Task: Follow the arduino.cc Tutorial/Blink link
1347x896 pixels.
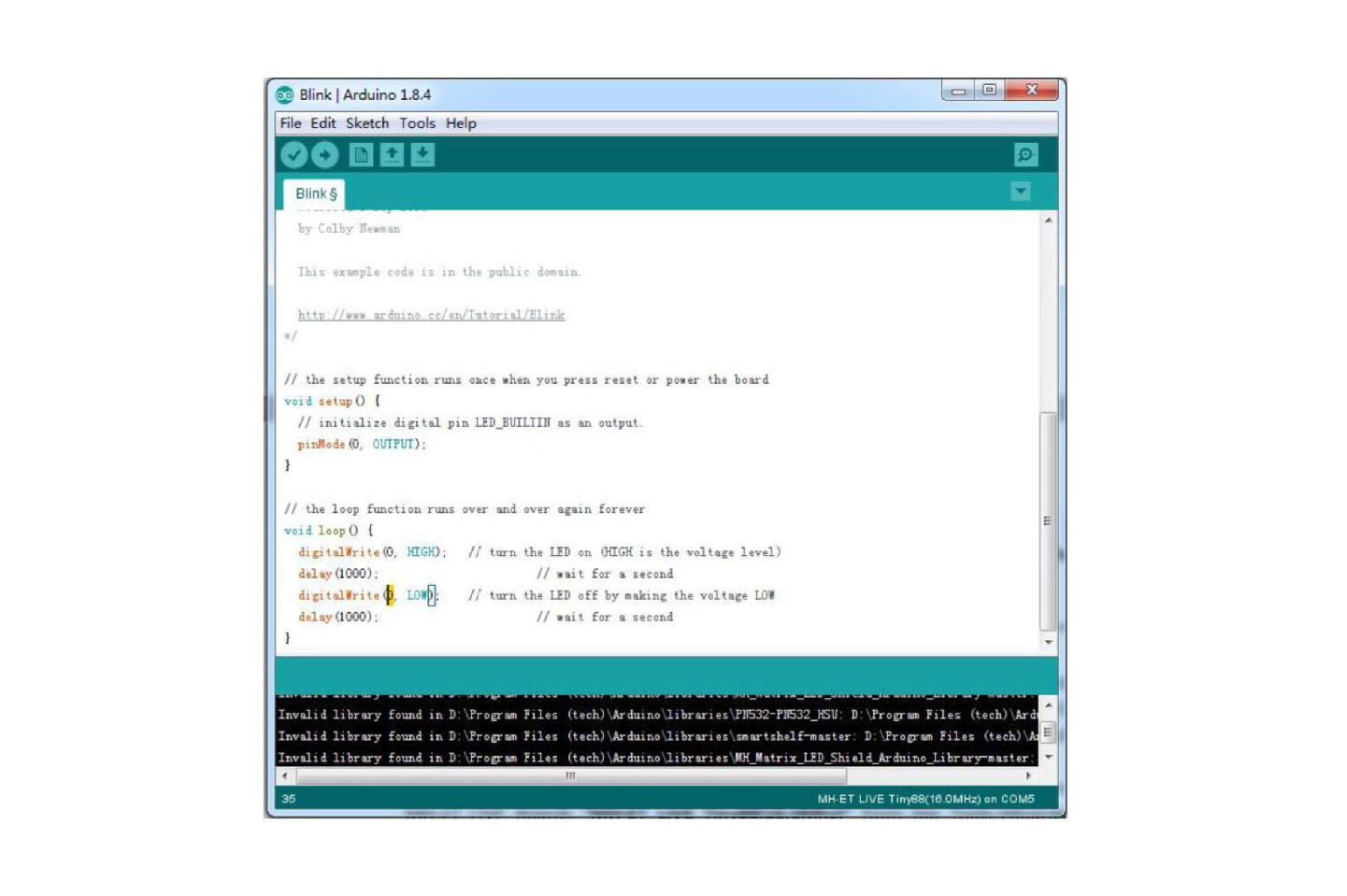Action: (431, 315)
